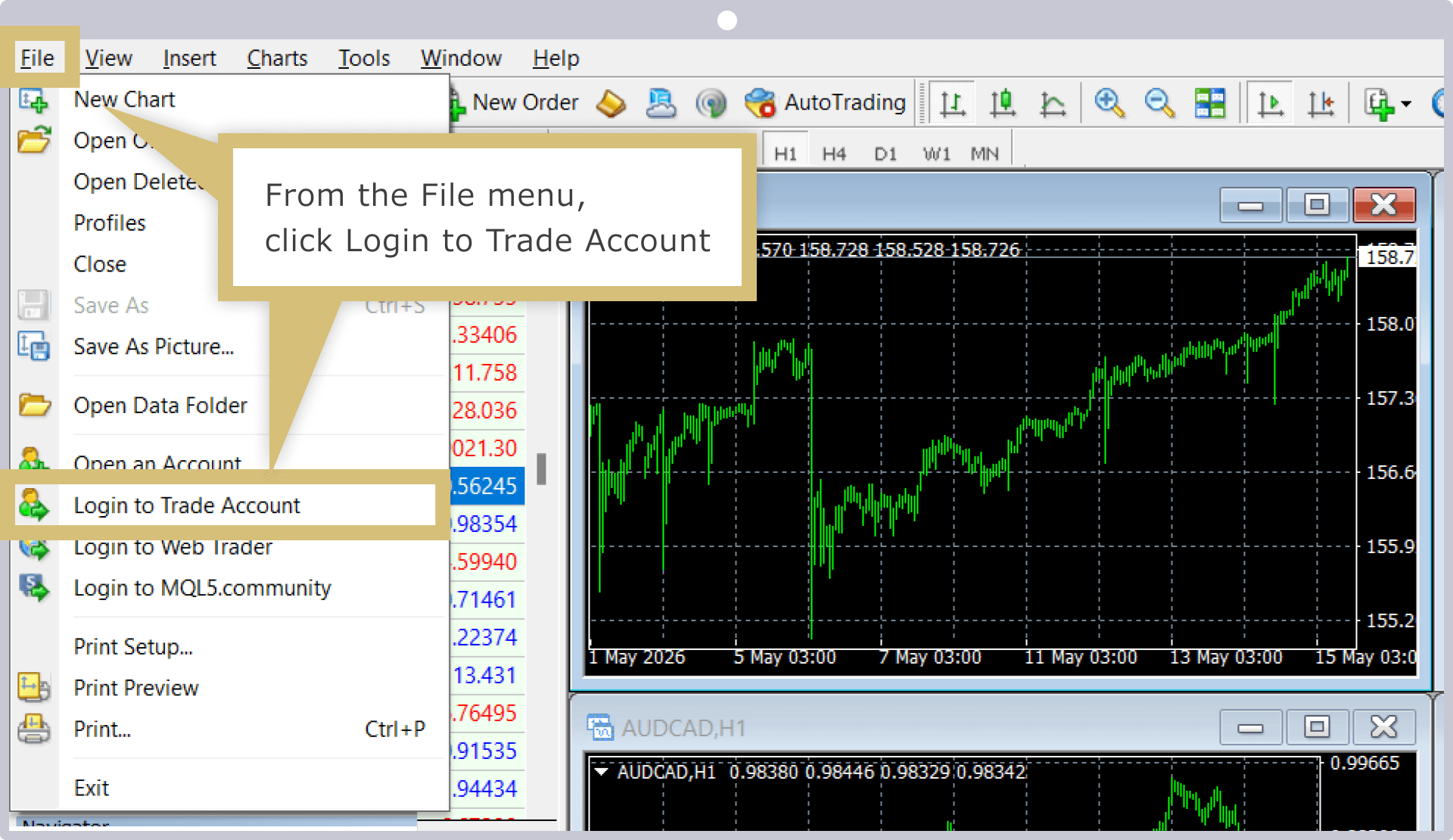Click Profiles in the File menu

pyautogui.click(x=110, y=222)
